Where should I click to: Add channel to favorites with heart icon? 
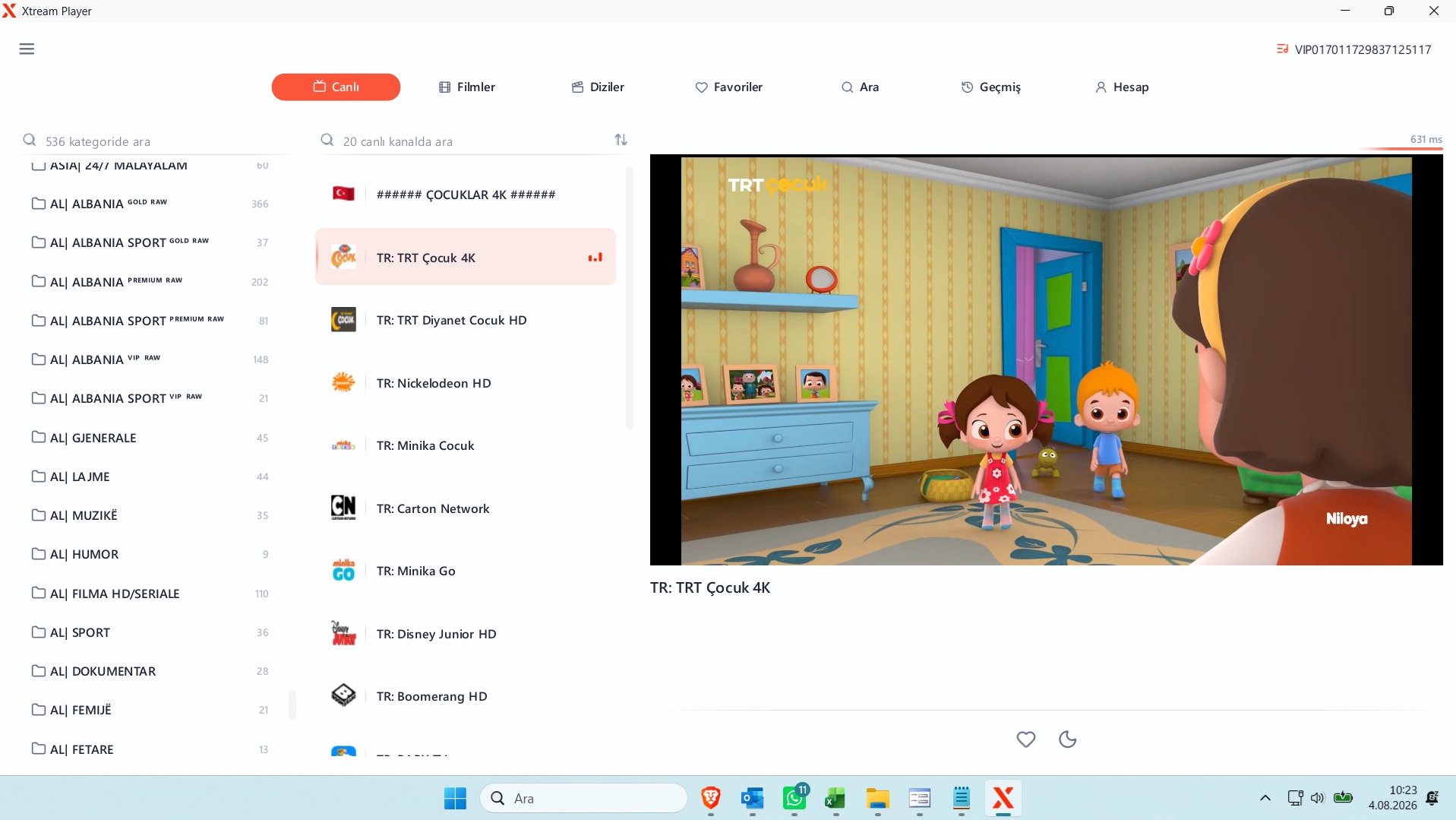(x=1025, y=739)
